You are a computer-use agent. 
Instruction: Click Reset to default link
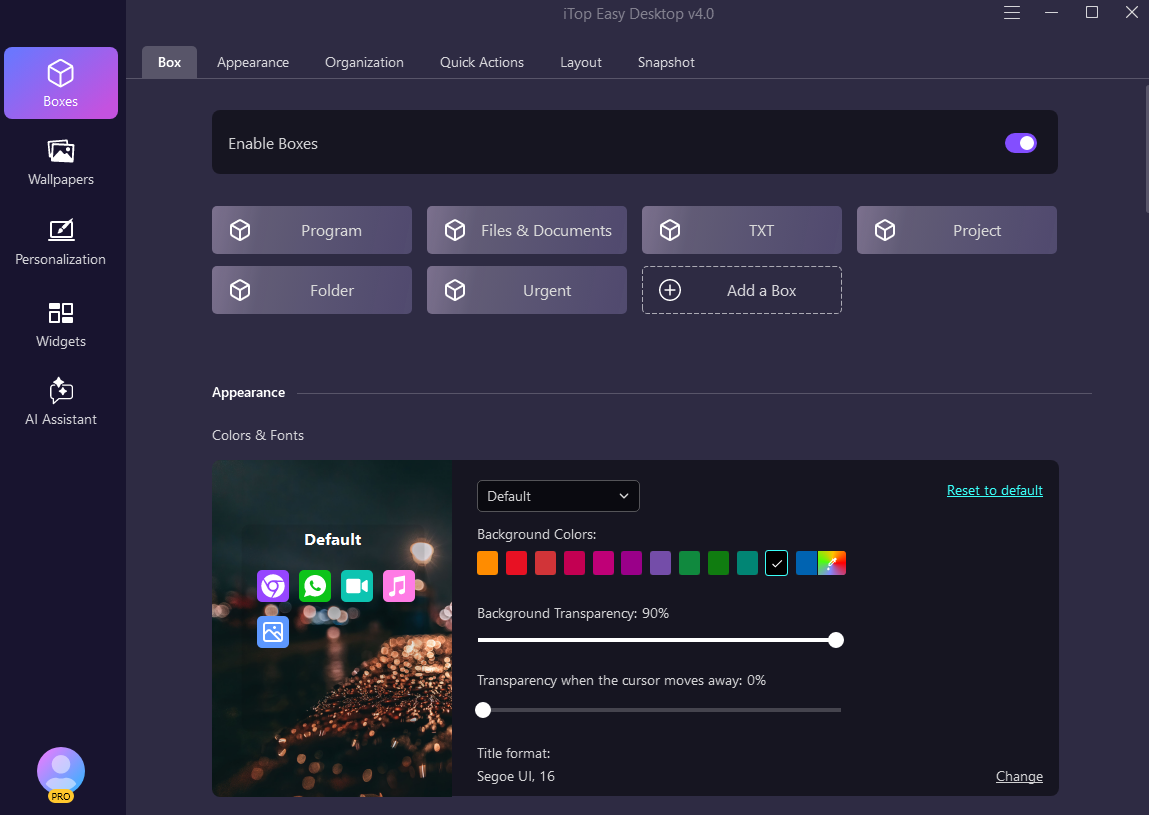994,490
